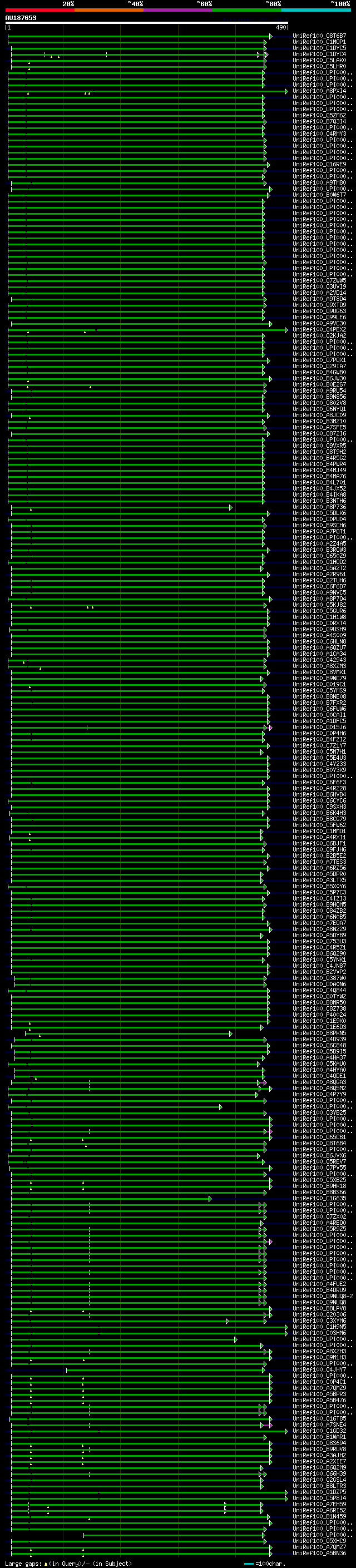Select the UniRef100_Q3YB25 label

319,1112
